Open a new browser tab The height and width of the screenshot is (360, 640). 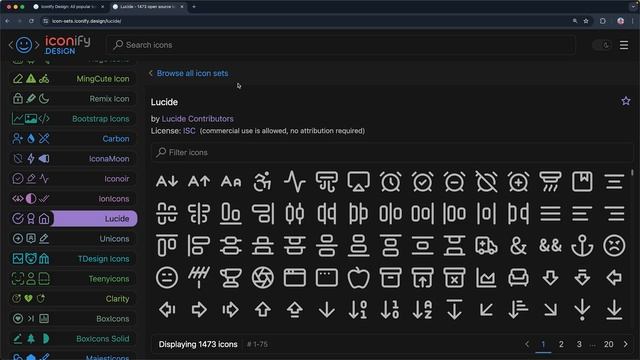click(194, 7)
